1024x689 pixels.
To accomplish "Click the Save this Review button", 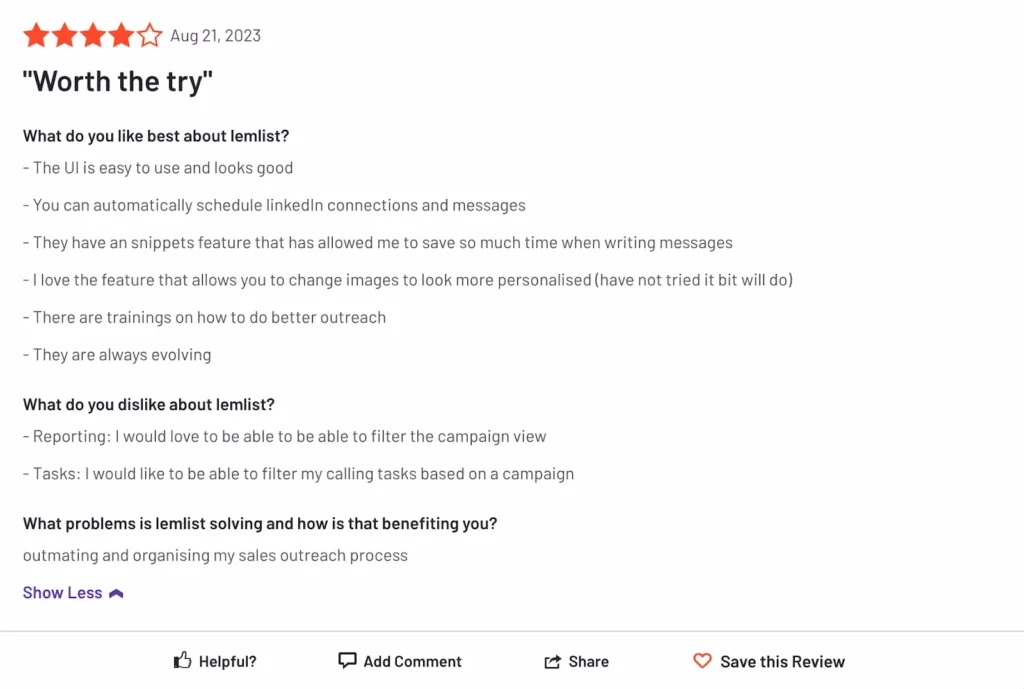I will [x=768, y=660].
